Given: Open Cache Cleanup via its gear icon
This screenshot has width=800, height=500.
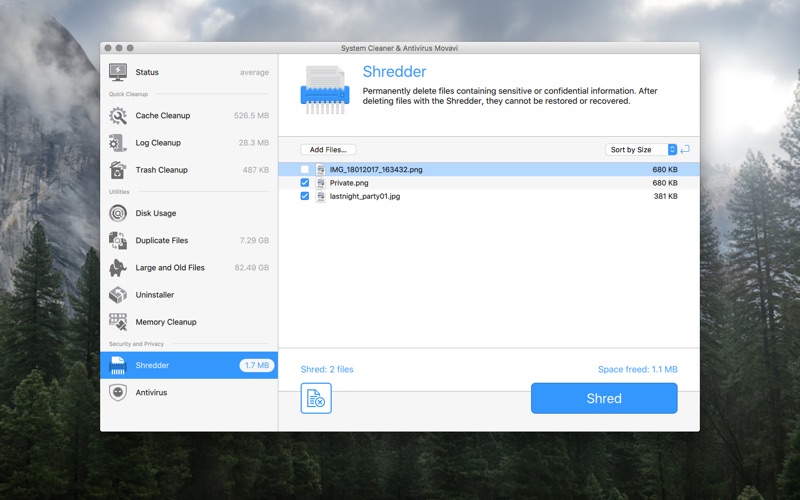Looking at the screenshot, I should coord(118,116).
